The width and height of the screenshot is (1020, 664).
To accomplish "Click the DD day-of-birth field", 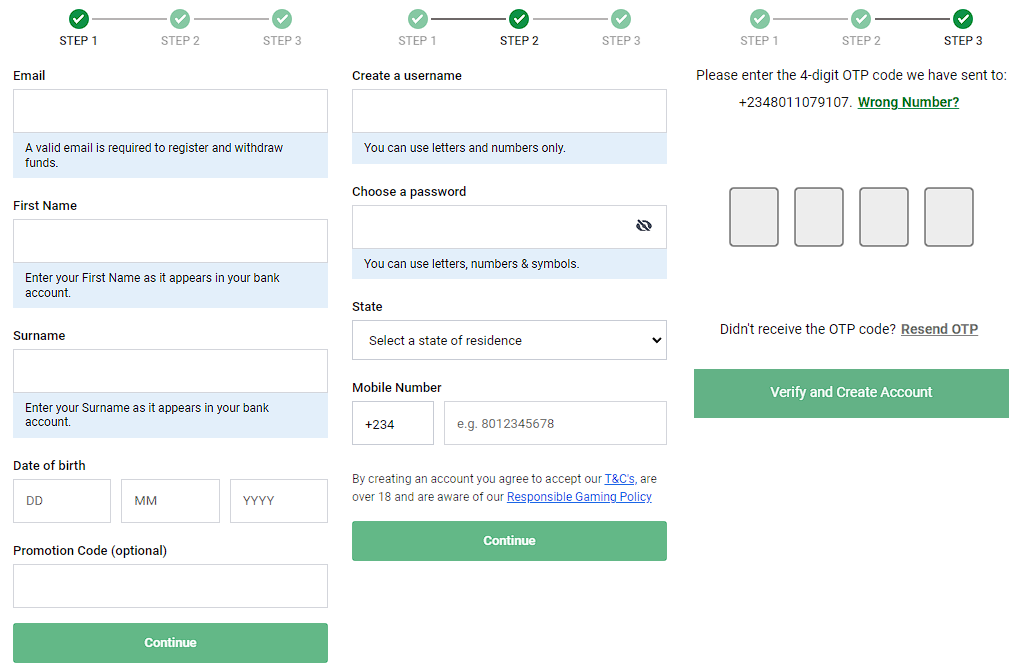I will tap(61, 500).
